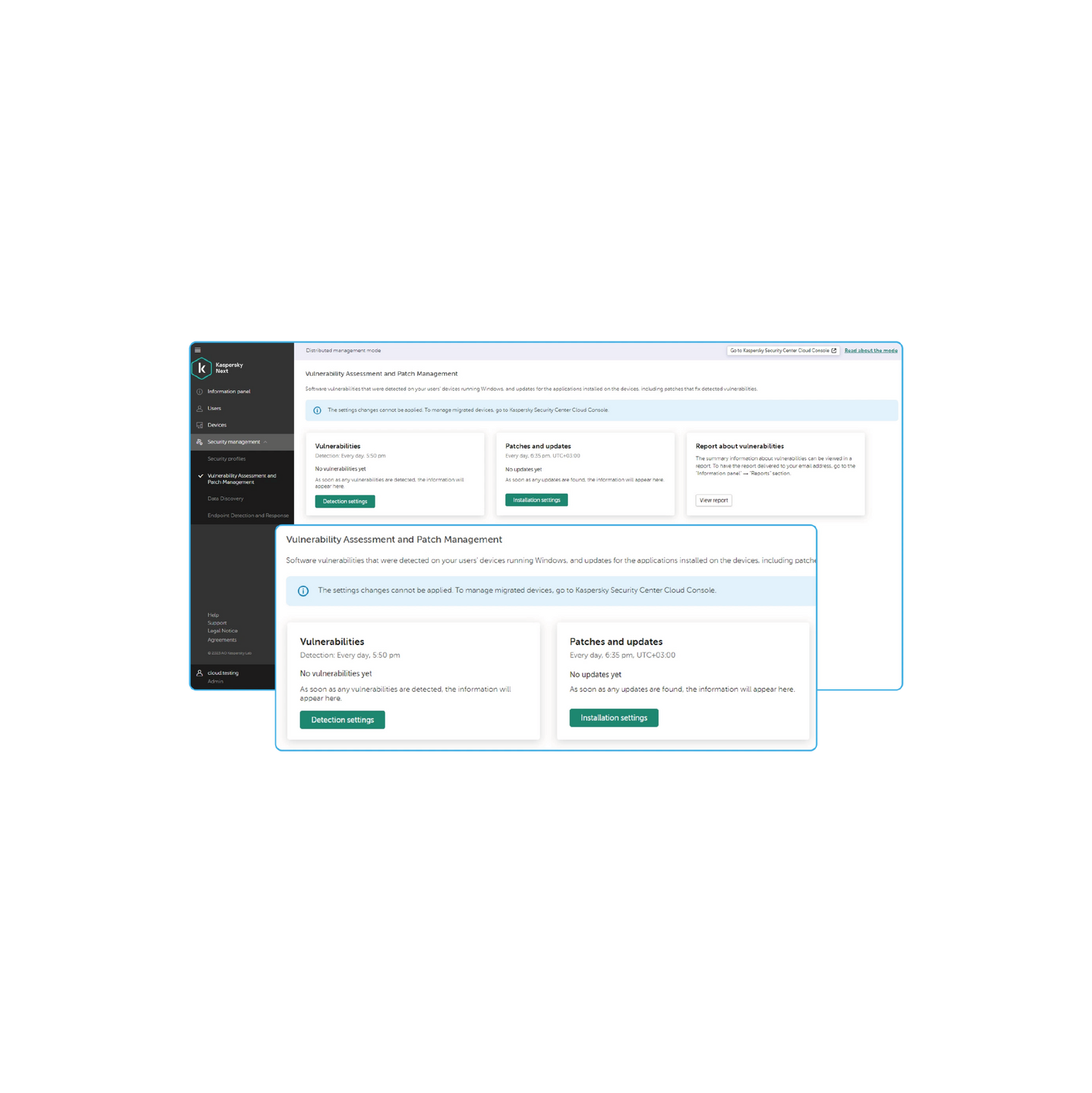Click the hamburger menu icon in sidebar

click(x=197, y=350)
